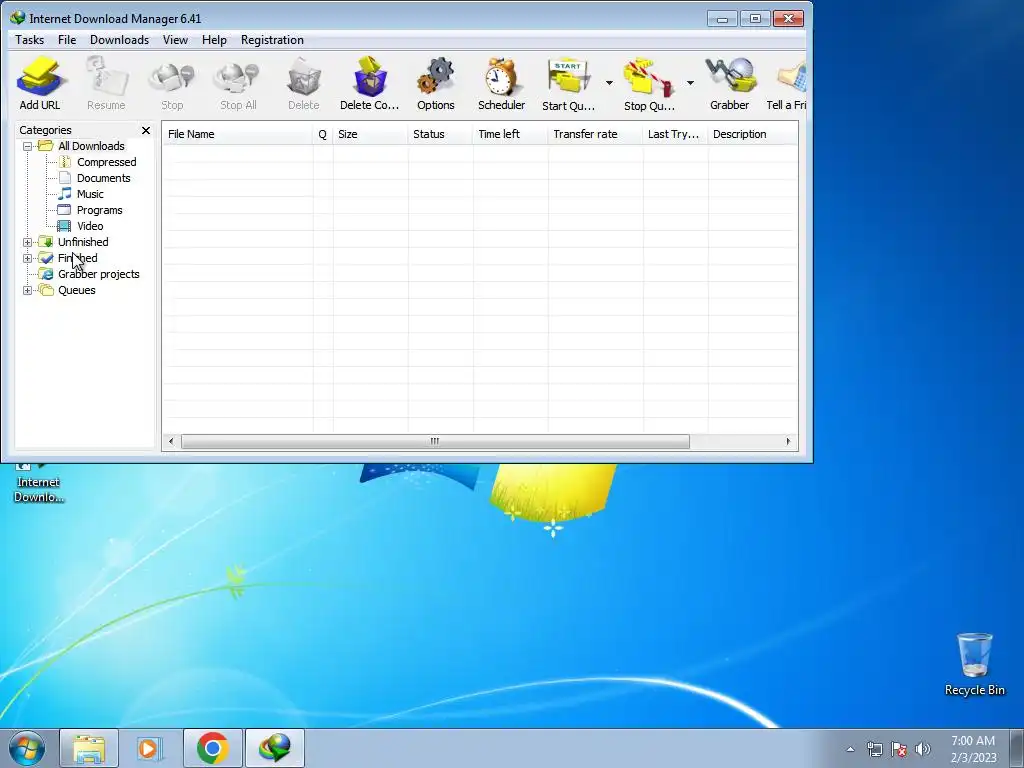1024x768 pixels.
Task: Click the horizontal scrollbar thumb
Action: 435,441
